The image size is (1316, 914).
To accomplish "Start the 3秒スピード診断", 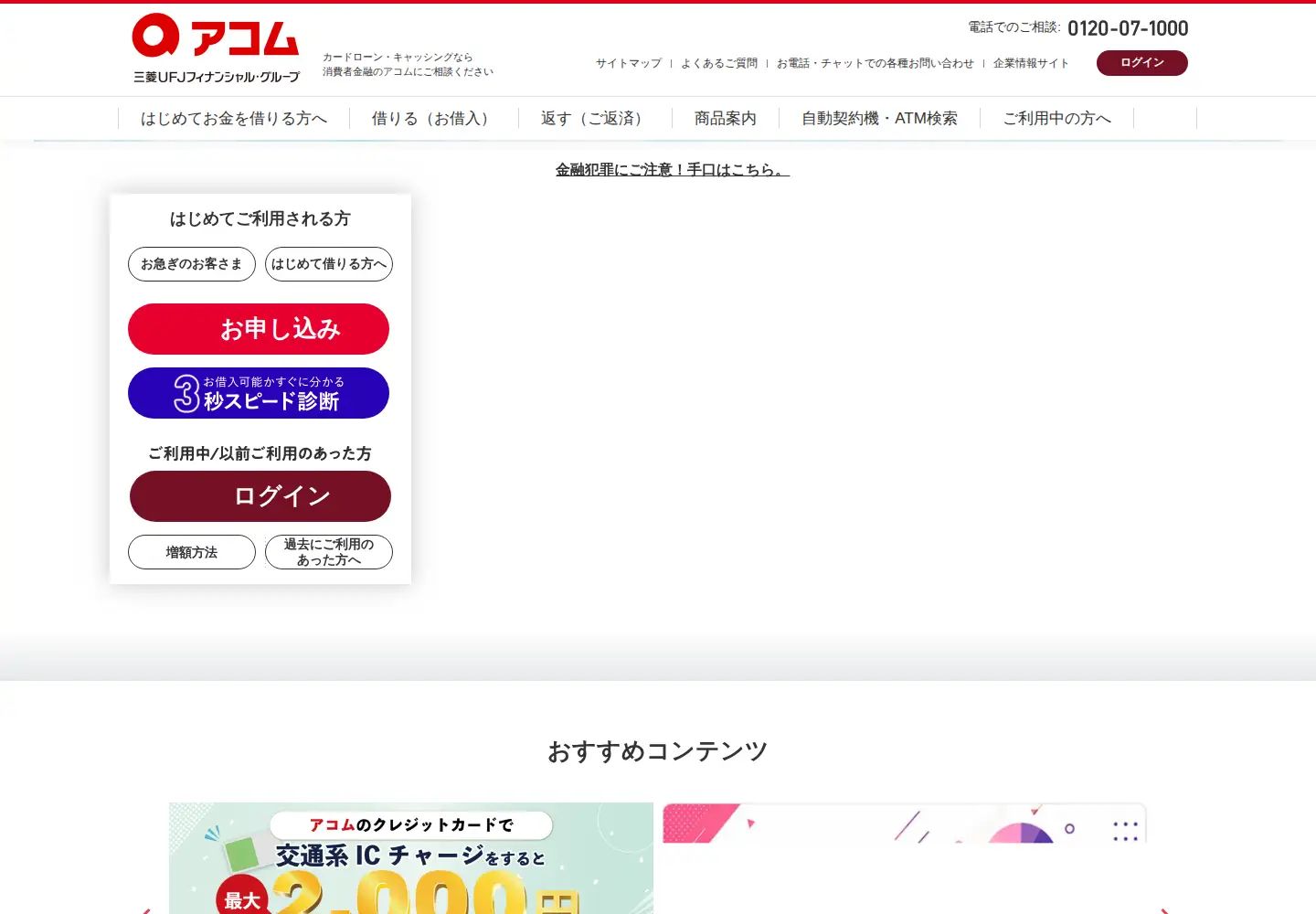I will click(x=259, y=393).
